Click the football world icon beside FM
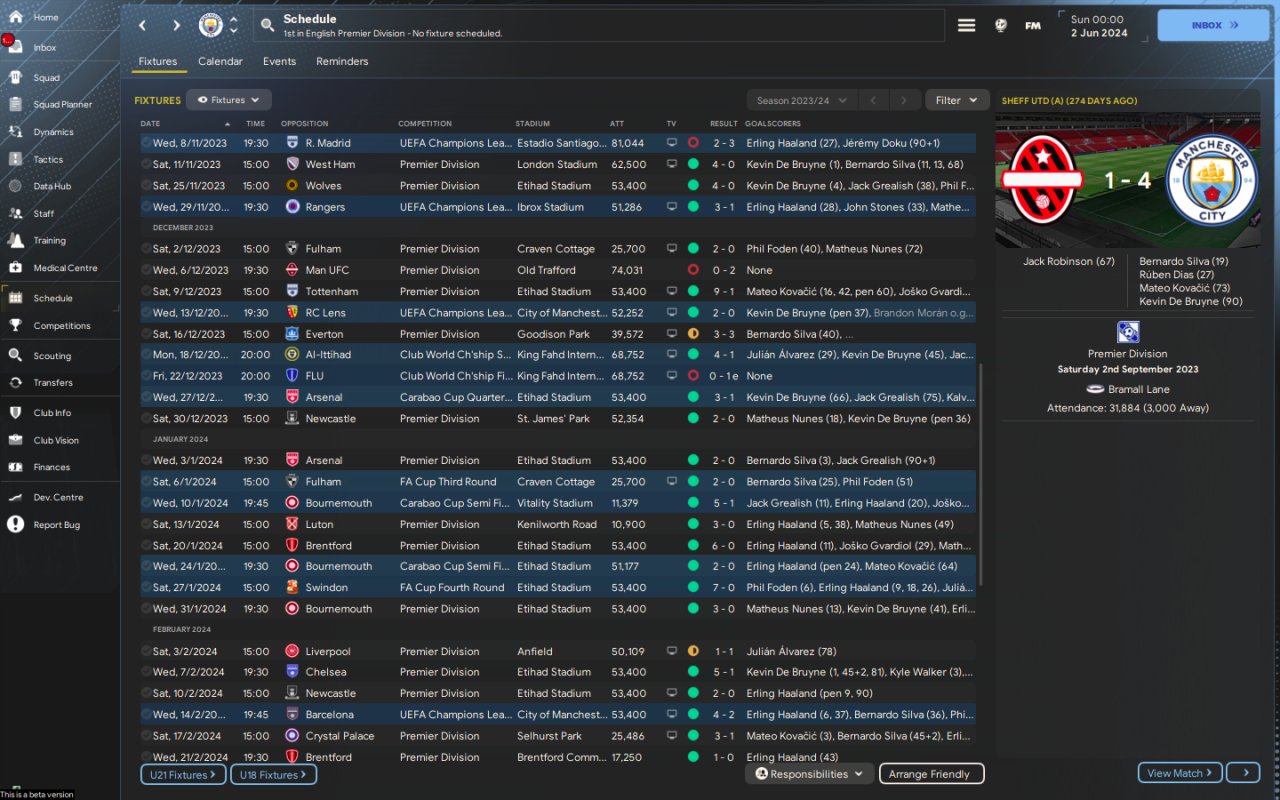The height and width of the screenshot is (800, 1280). click(x=1000, y=25)
